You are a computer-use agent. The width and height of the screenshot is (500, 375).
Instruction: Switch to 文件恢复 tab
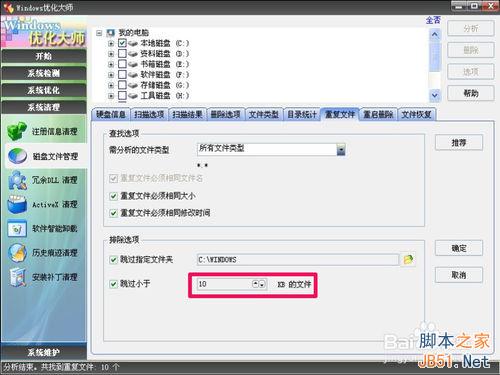pos(416,114)
